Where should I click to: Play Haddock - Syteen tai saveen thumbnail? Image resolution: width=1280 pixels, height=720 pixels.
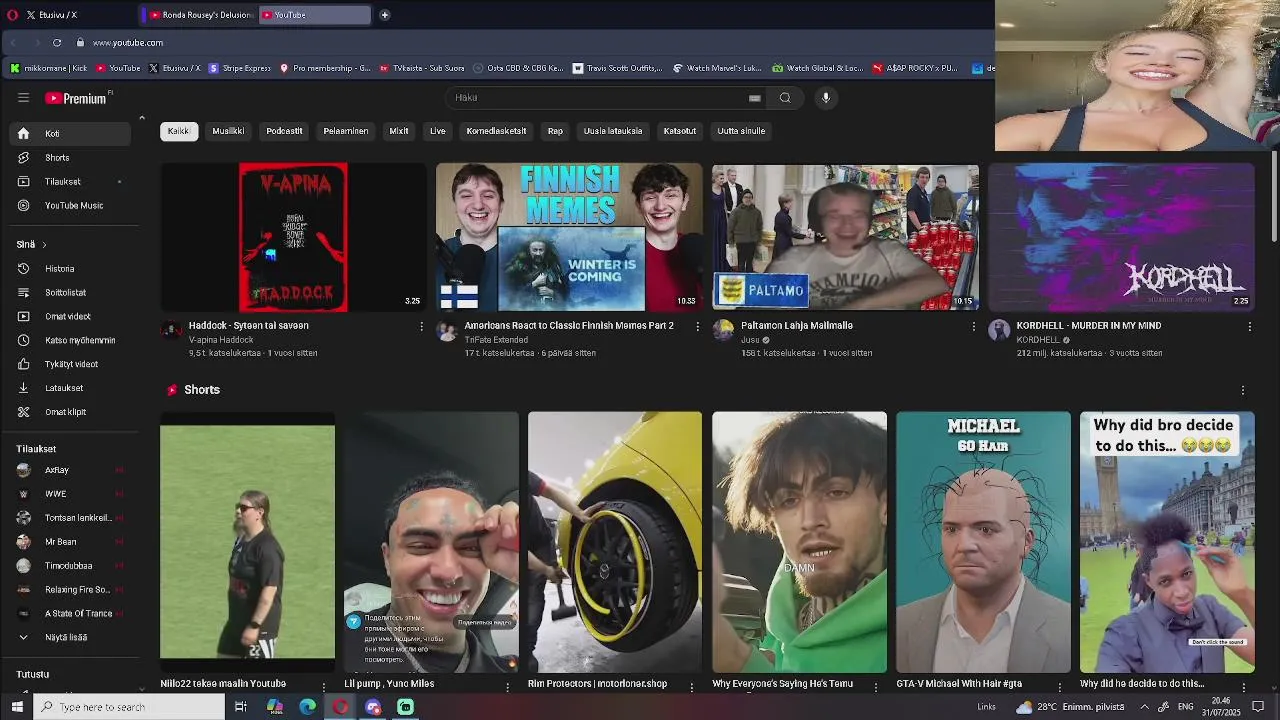pos(293,238)
